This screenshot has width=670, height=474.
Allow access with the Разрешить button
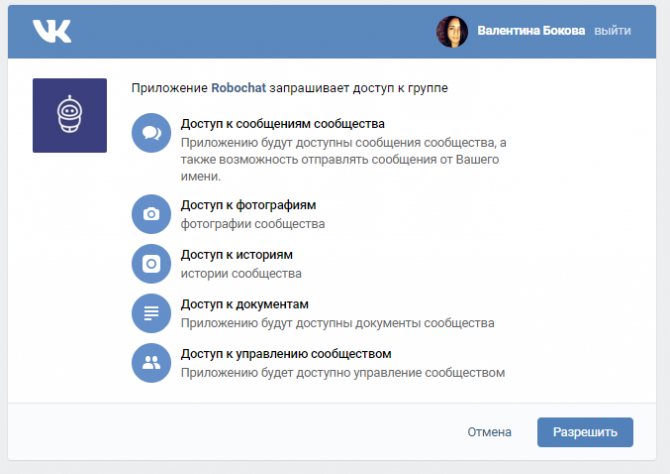coord(585,432)
